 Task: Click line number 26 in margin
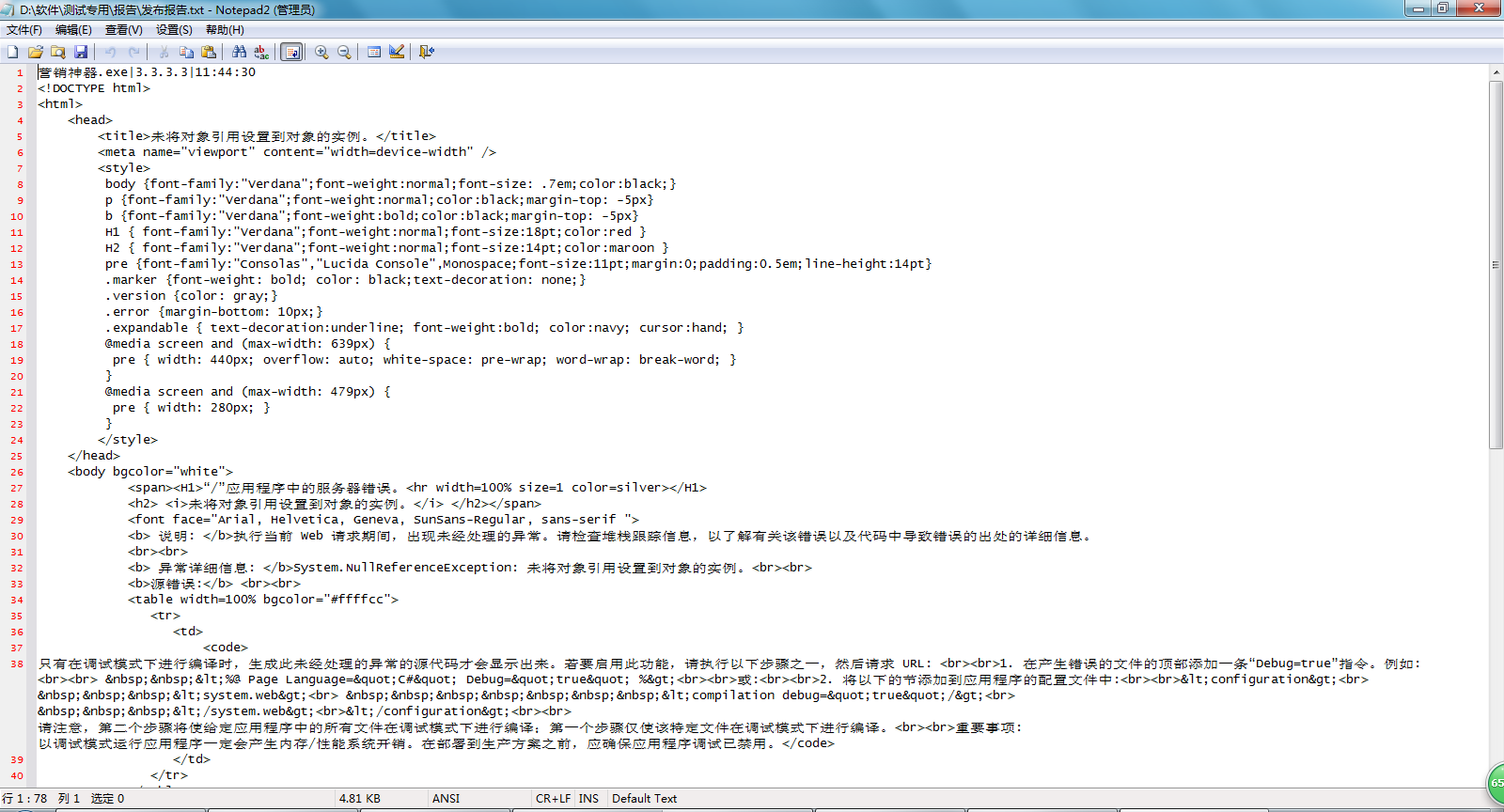point(17,472)
